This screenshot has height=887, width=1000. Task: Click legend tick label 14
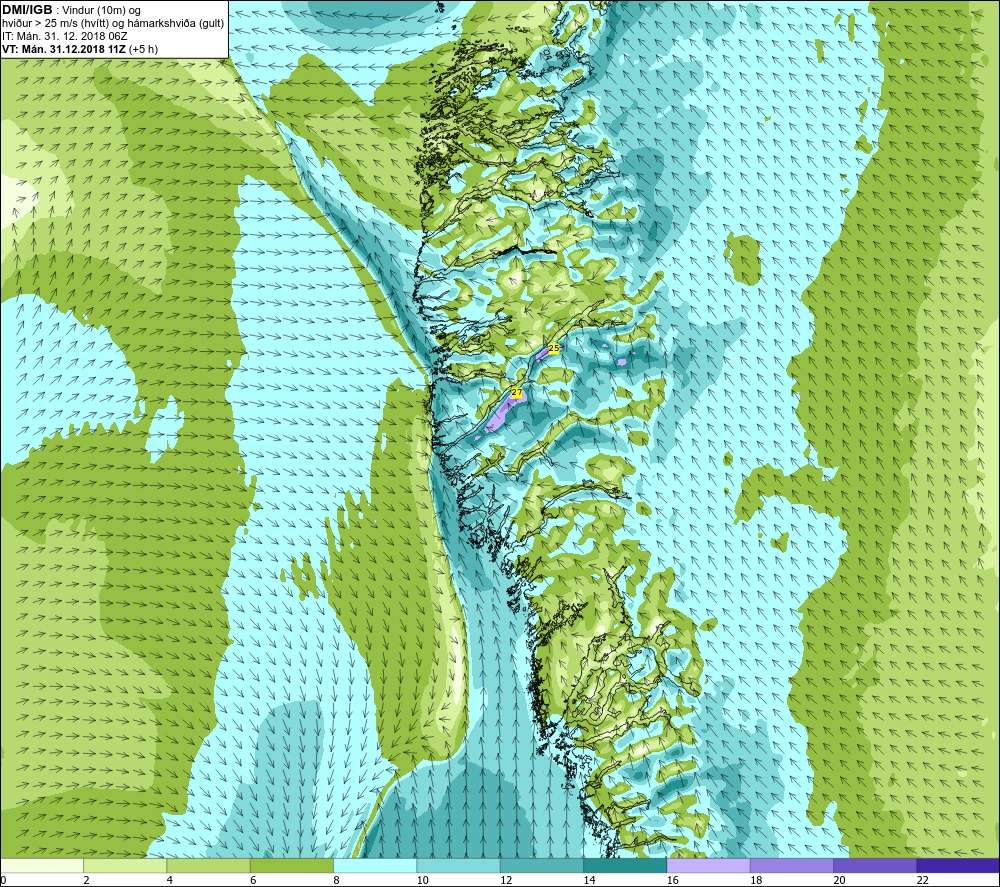point(589,880)
